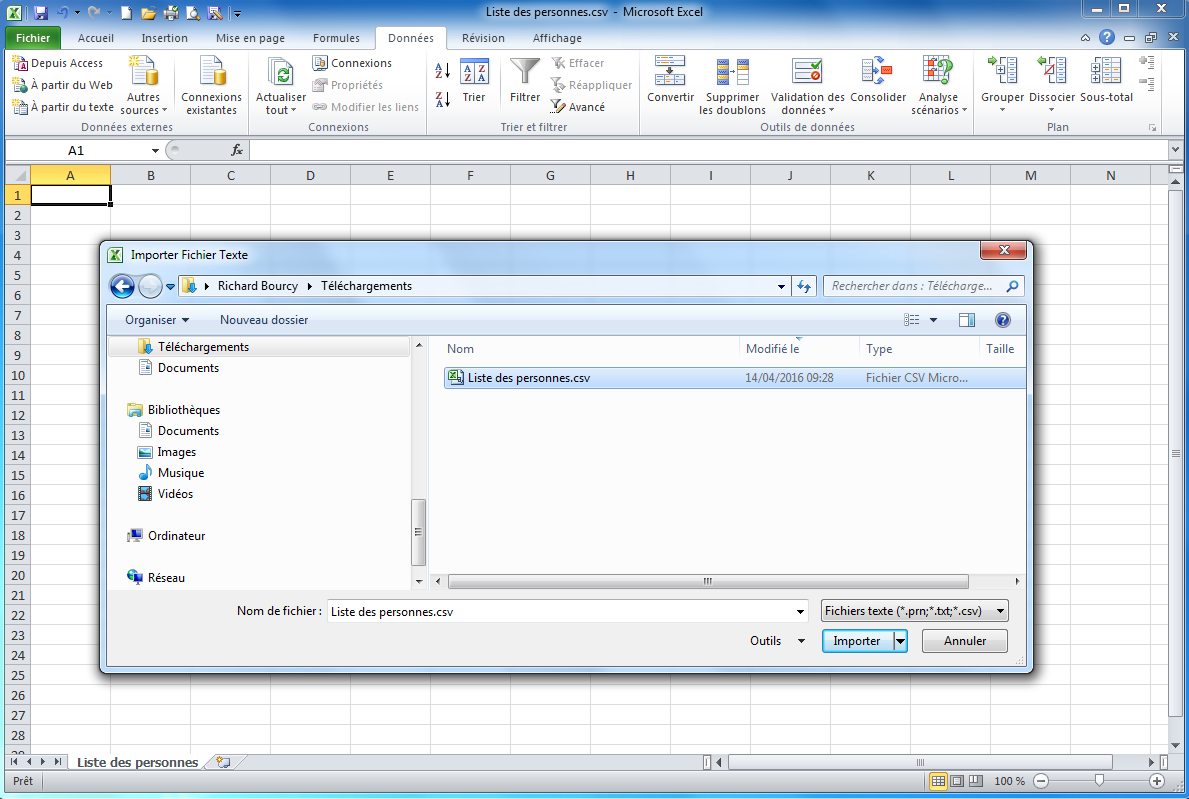1189x799 pixels.
Task: Open Validation des données dropdown
Action: 808,104
